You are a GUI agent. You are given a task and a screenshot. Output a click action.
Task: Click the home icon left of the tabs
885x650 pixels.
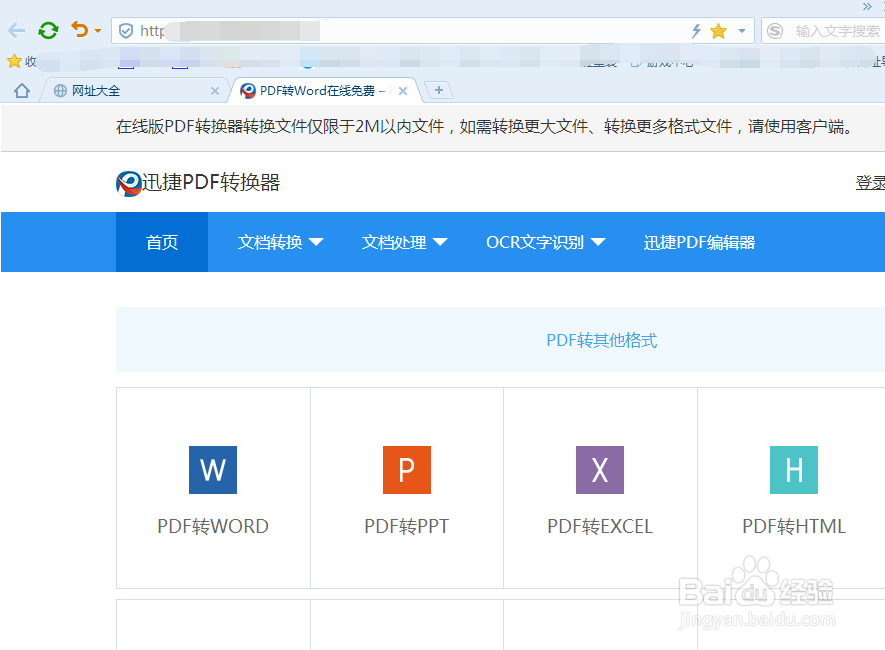(19, 90)
